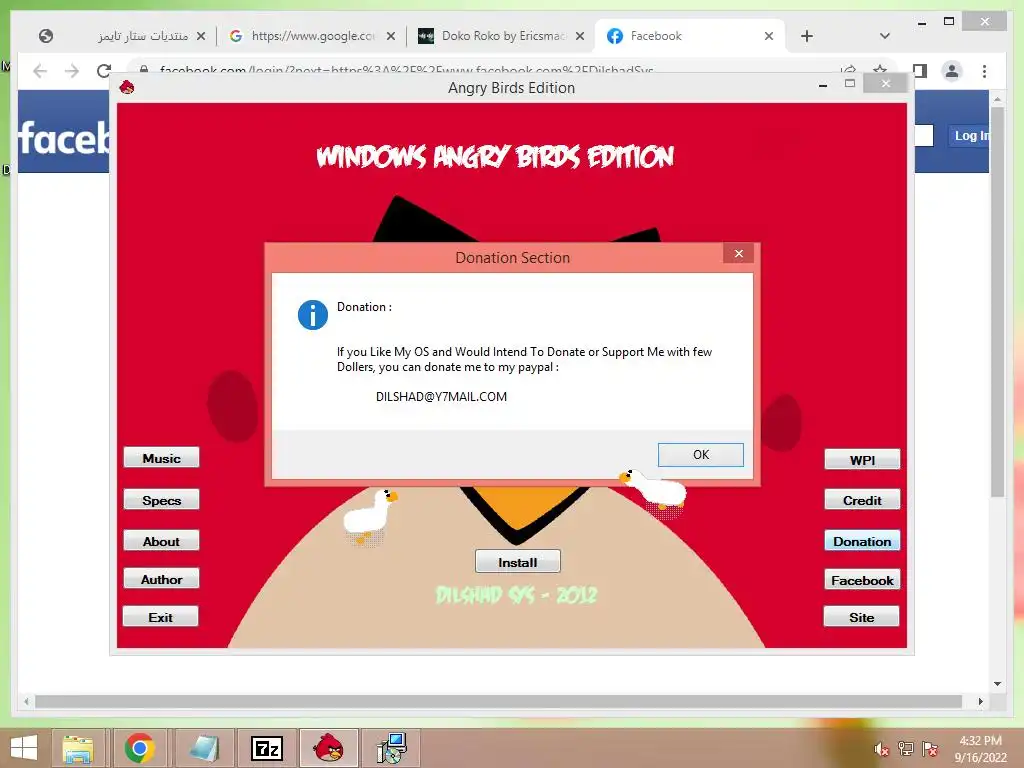The height and width of the screenshot is (768, 1024).
Task: Click the Install button
Action: 518,562
